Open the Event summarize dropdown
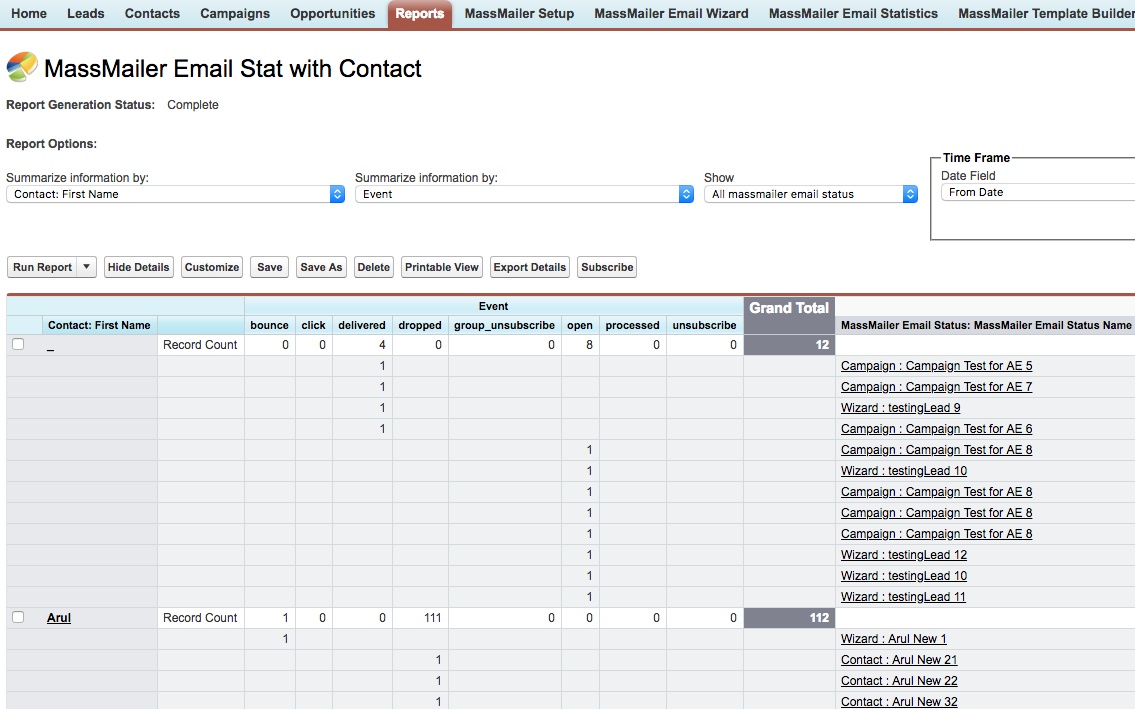Viewport: 1135px width, 709px height. [524, 194]
